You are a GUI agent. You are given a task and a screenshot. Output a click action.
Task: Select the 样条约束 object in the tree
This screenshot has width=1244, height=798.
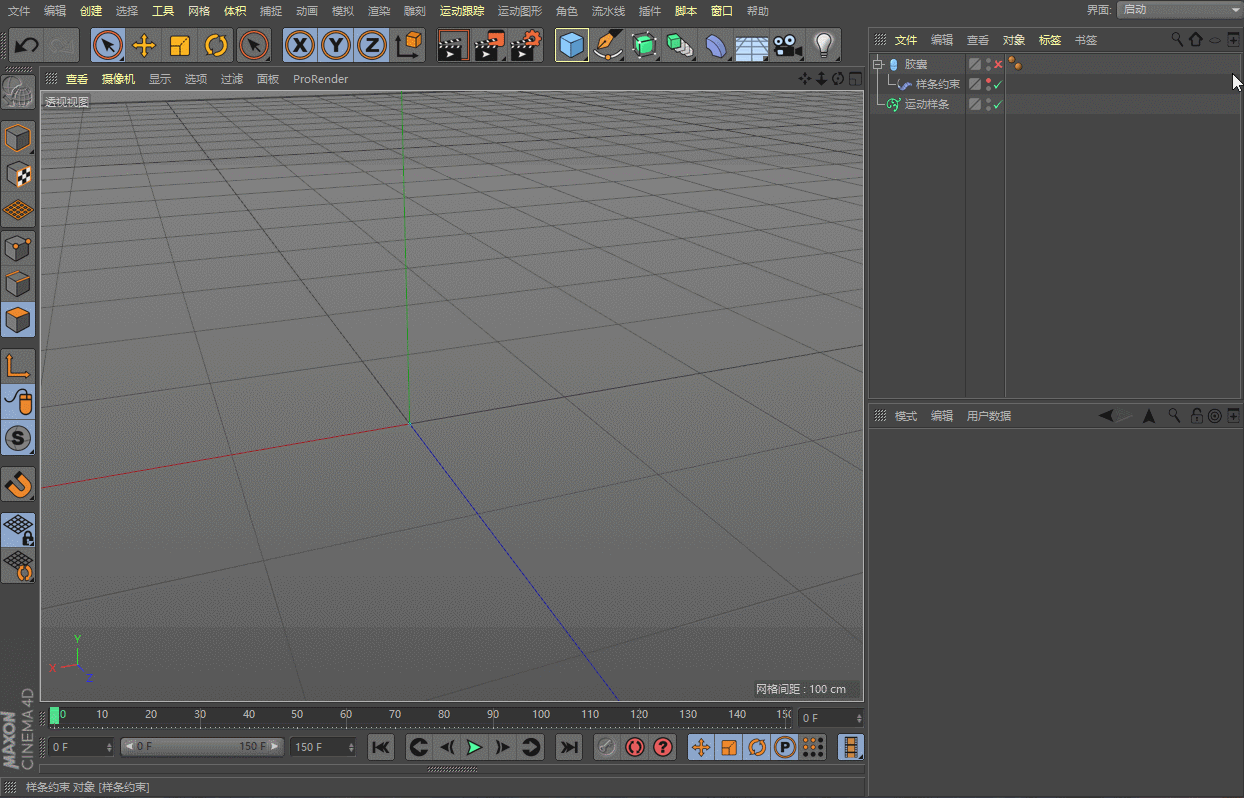point(937,84)
